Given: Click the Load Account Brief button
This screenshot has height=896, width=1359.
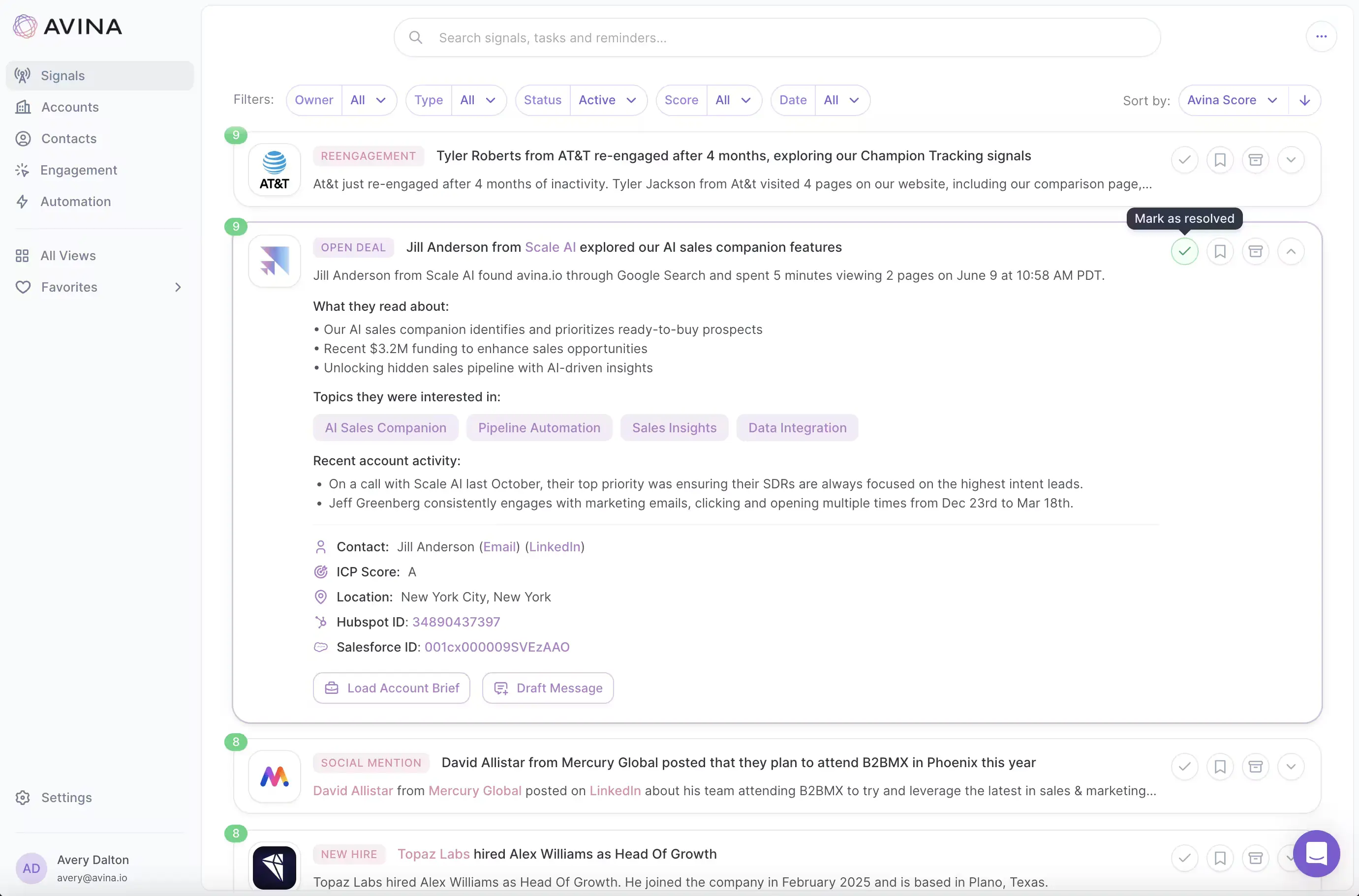Looking at the screenshot, I should click(392, 688).
